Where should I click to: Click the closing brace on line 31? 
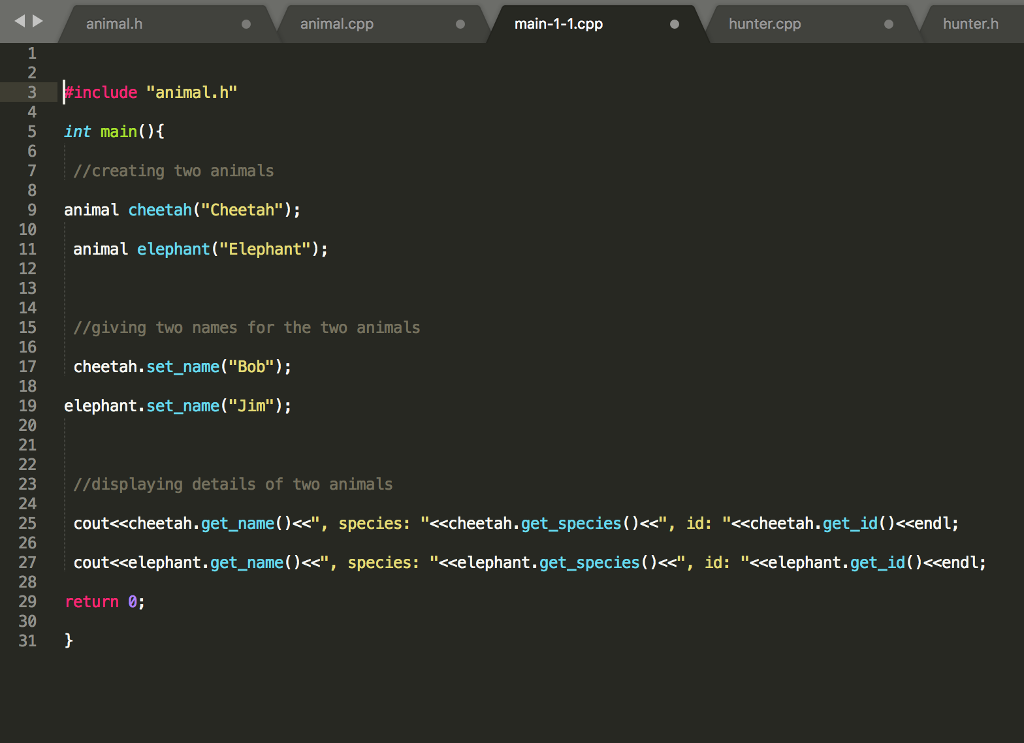(69, 641)
